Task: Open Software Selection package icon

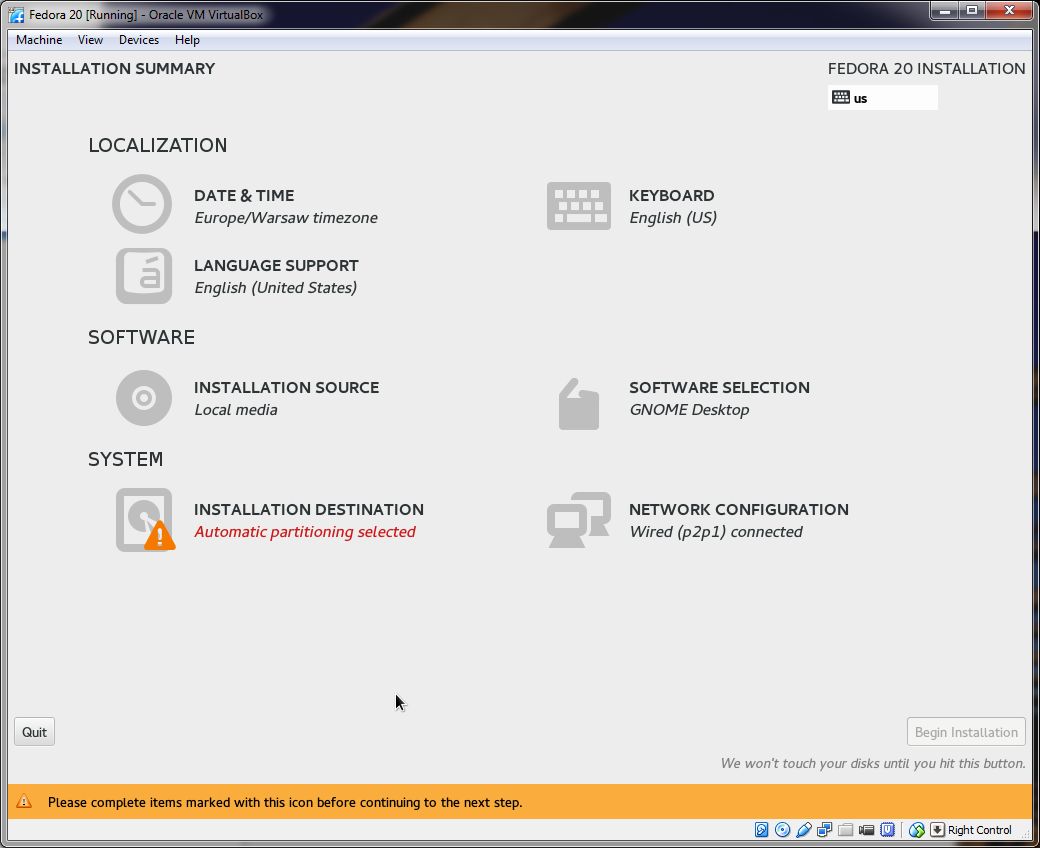Action: (578, 404)
